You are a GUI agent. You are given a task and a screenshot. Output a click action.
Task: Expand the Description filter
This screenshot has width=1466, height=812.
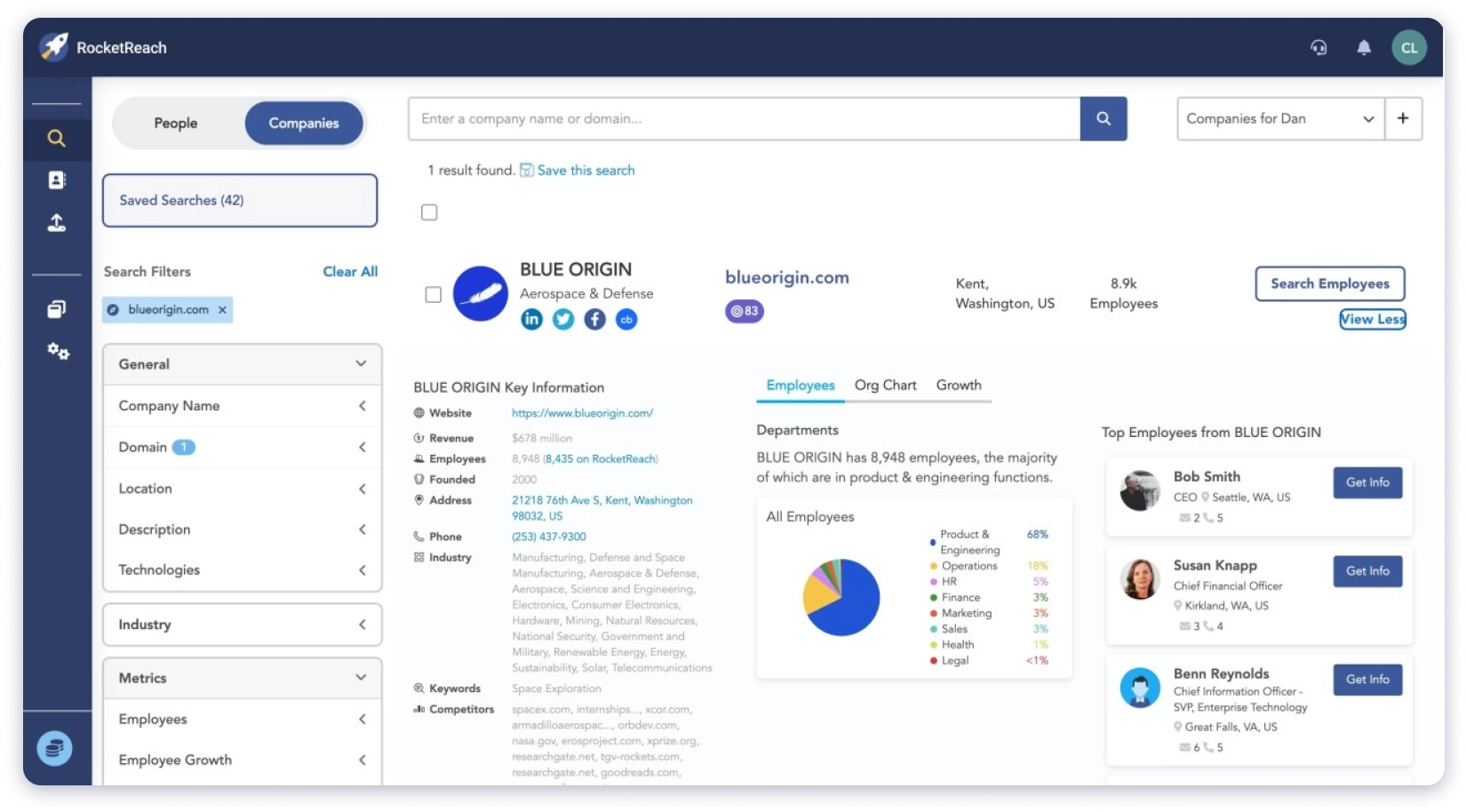tap(243, 529)
